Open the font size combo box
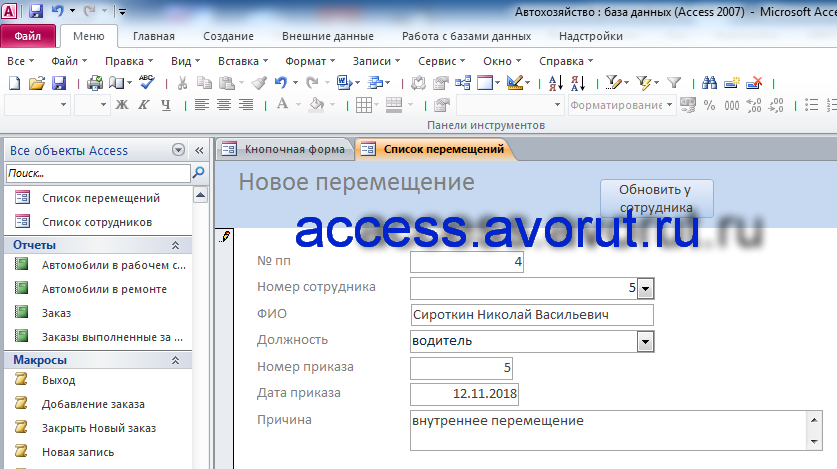This screenshot has height=469, width=837. pos(92,105)
